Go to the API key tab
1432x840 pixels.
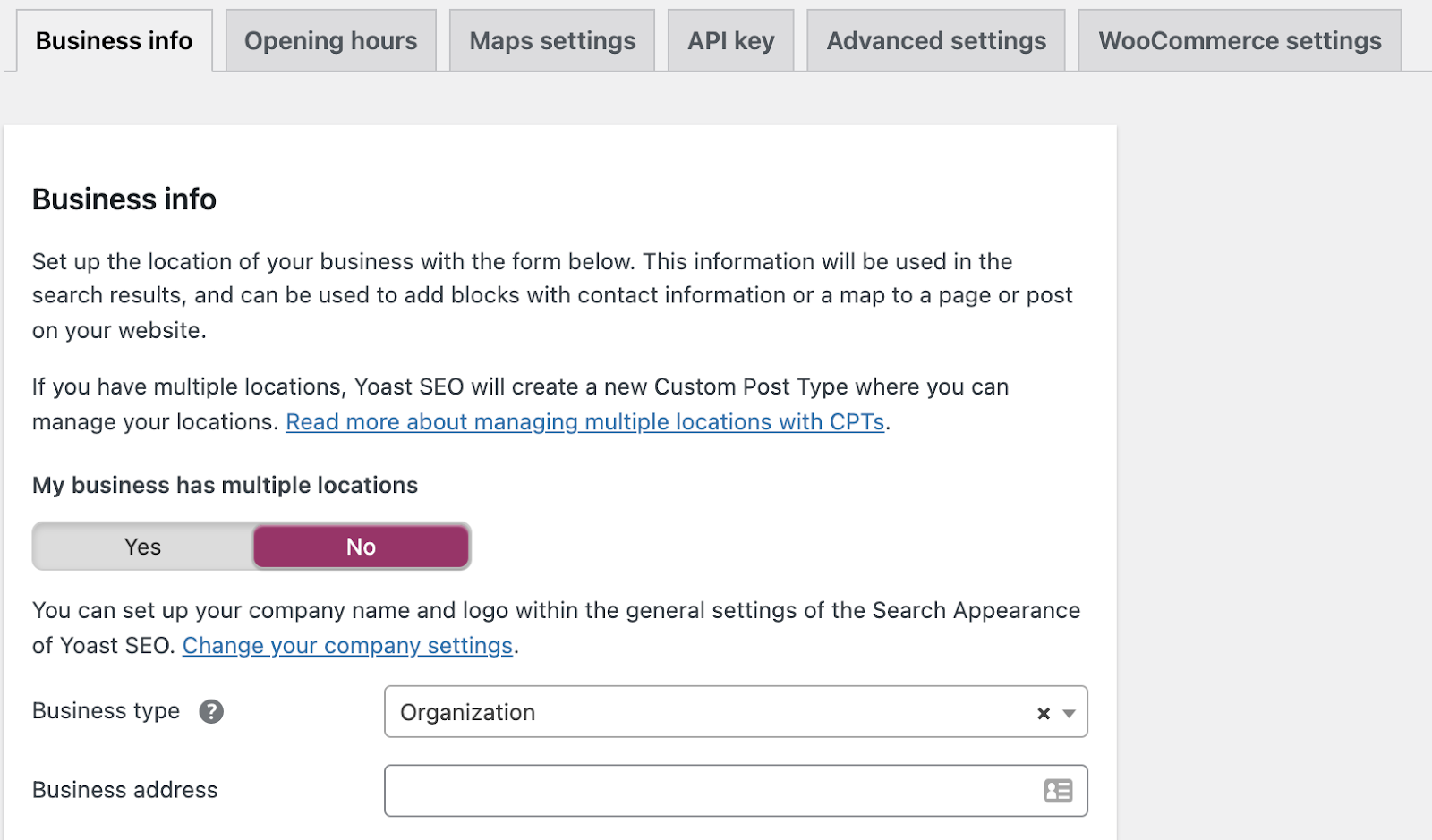(x=730, y=41)
